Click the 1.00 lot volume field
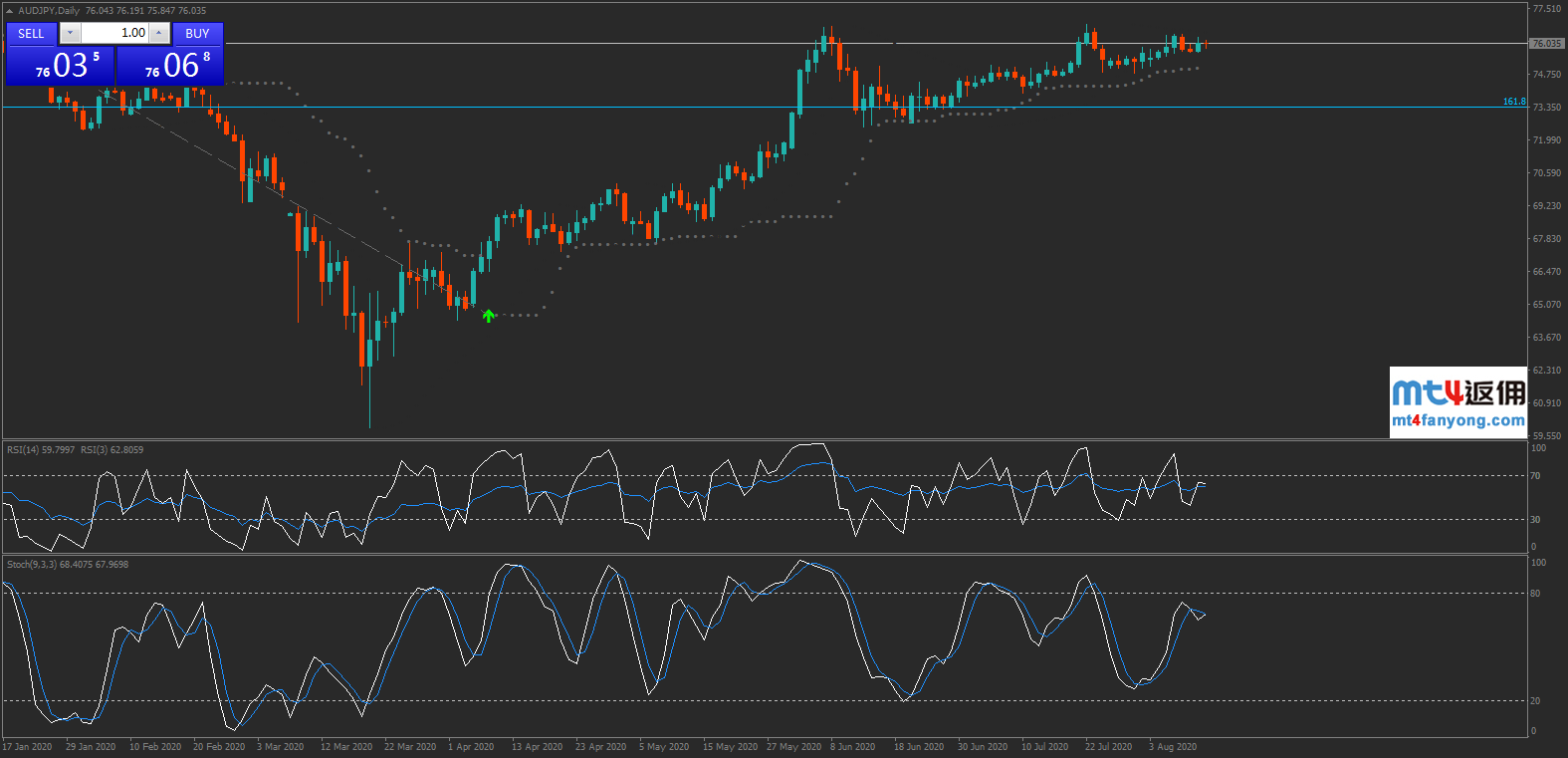The height and width of the screenshot is (758, 1568). 114,34
